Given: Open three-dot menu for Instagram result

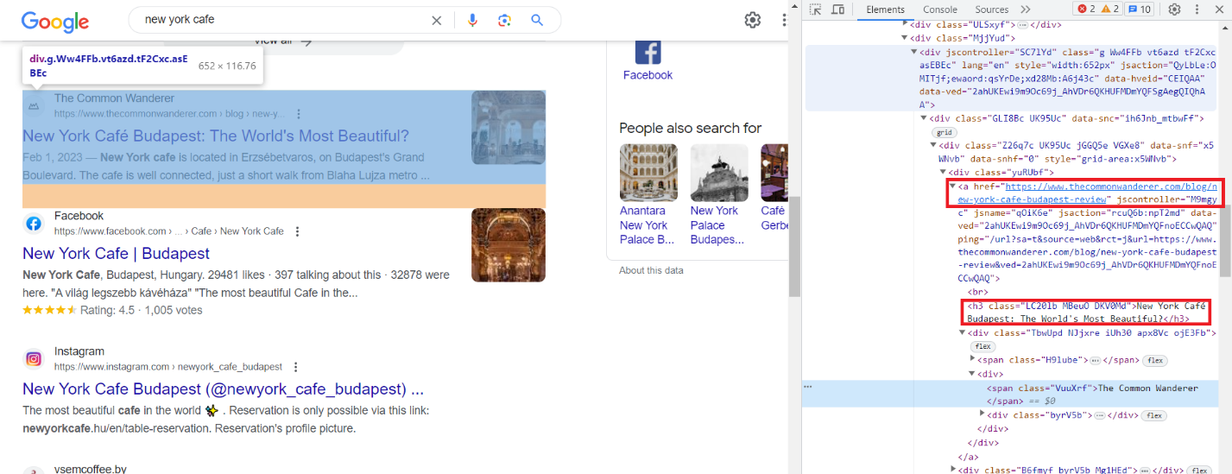Looking at the screenshot, I should (296, 367).
